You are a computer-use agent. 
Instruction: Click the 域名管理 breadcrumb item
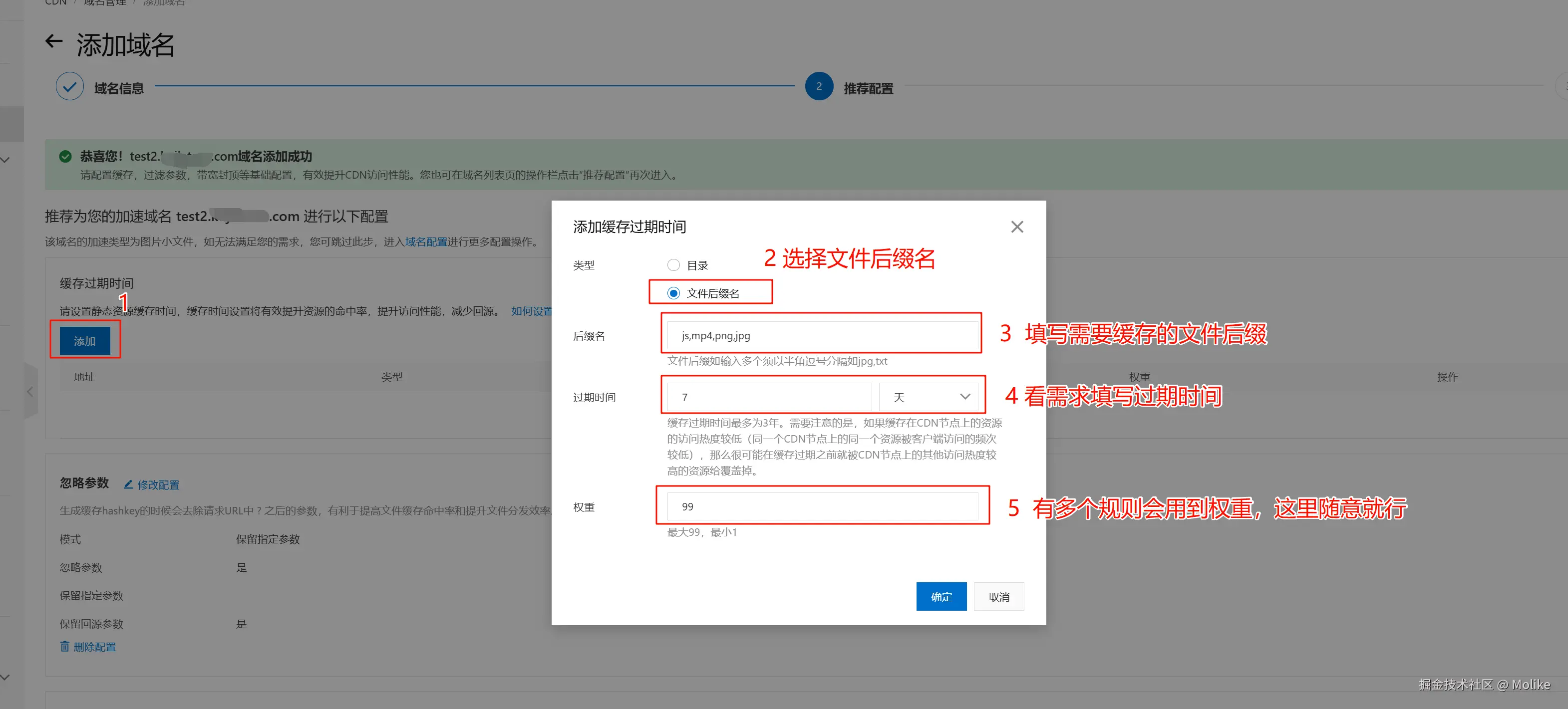click(x=105, y=2)
